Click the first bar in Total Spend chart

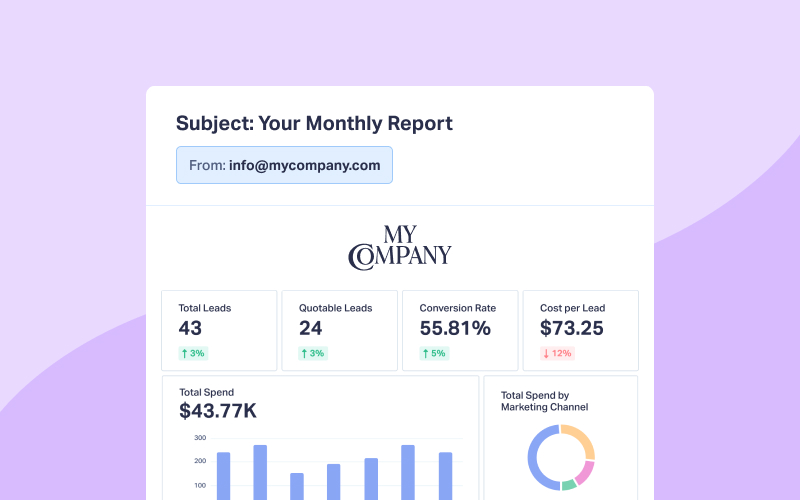224,476
